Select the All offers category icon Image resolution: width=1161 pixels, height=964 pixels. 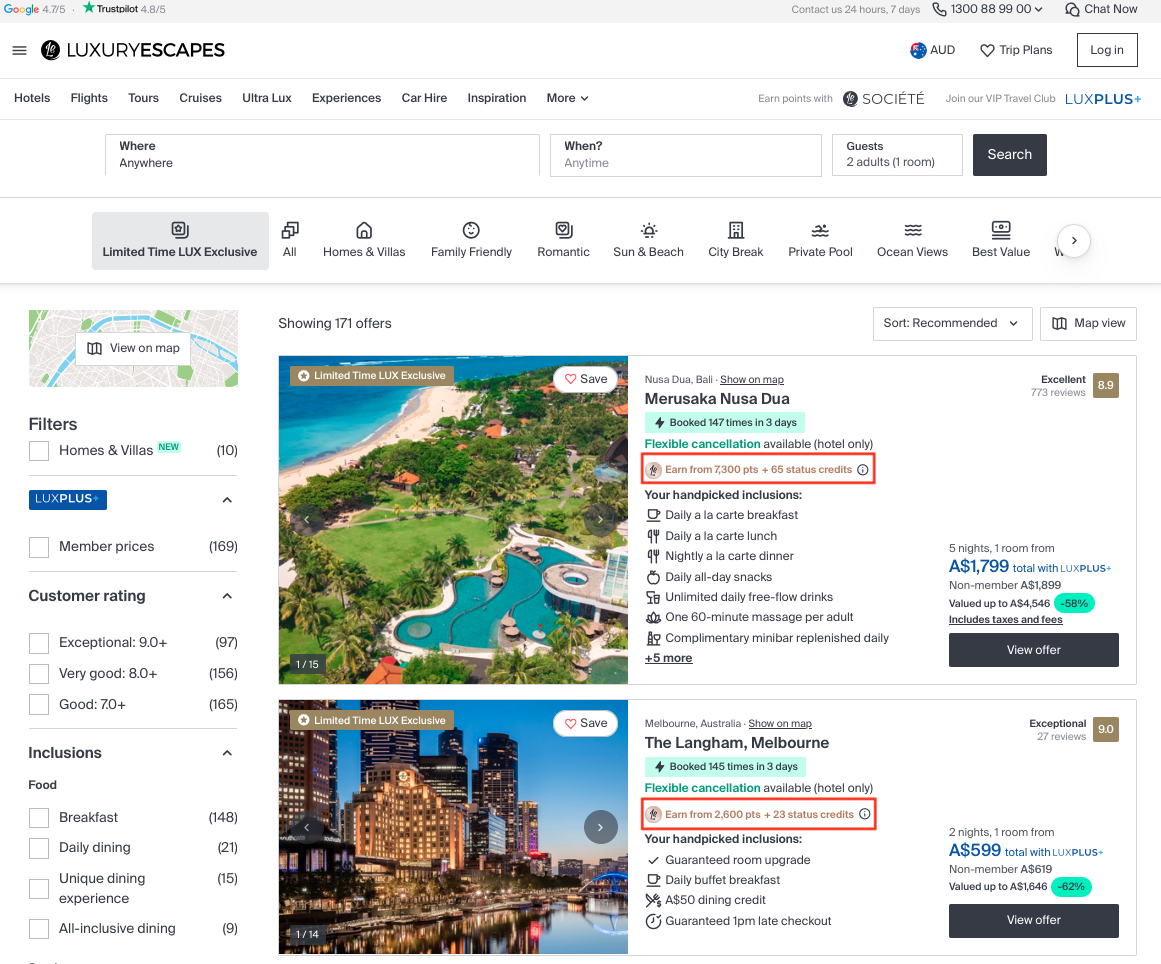pyautogui.click(x=290, y=230)
